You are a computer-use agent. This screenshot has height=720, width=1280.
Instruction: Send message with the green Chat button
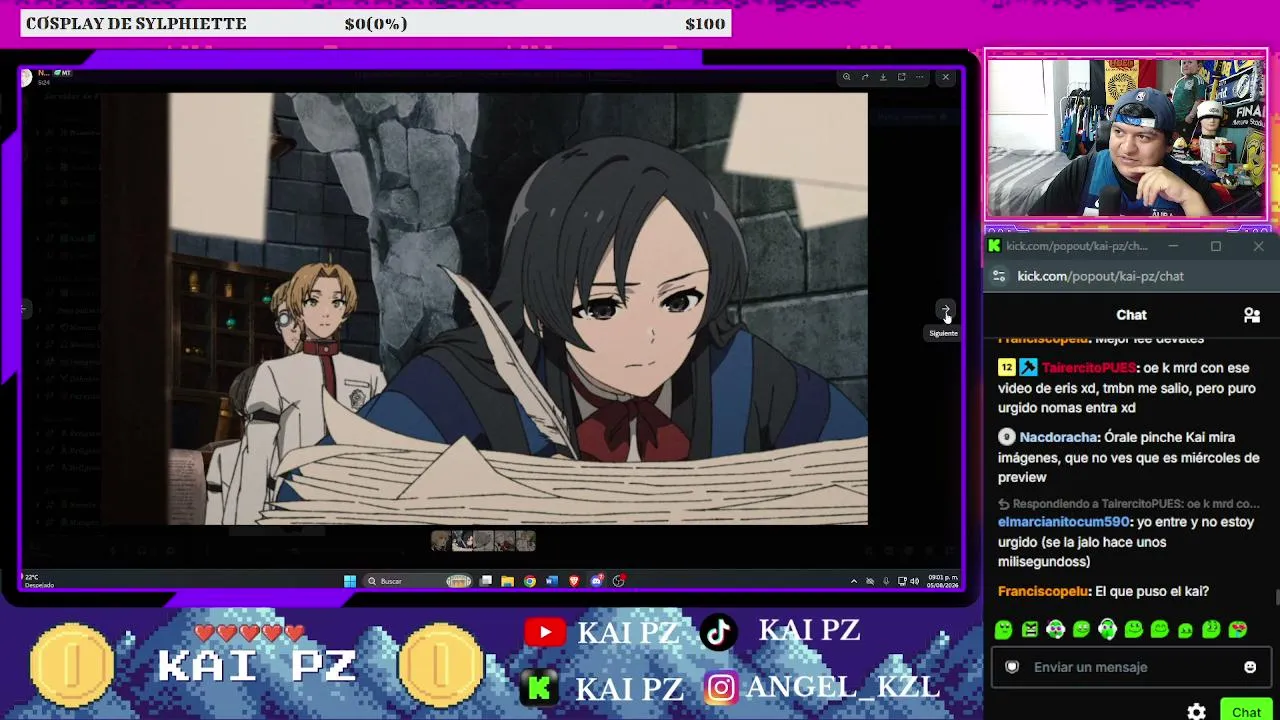[1246, 711]
